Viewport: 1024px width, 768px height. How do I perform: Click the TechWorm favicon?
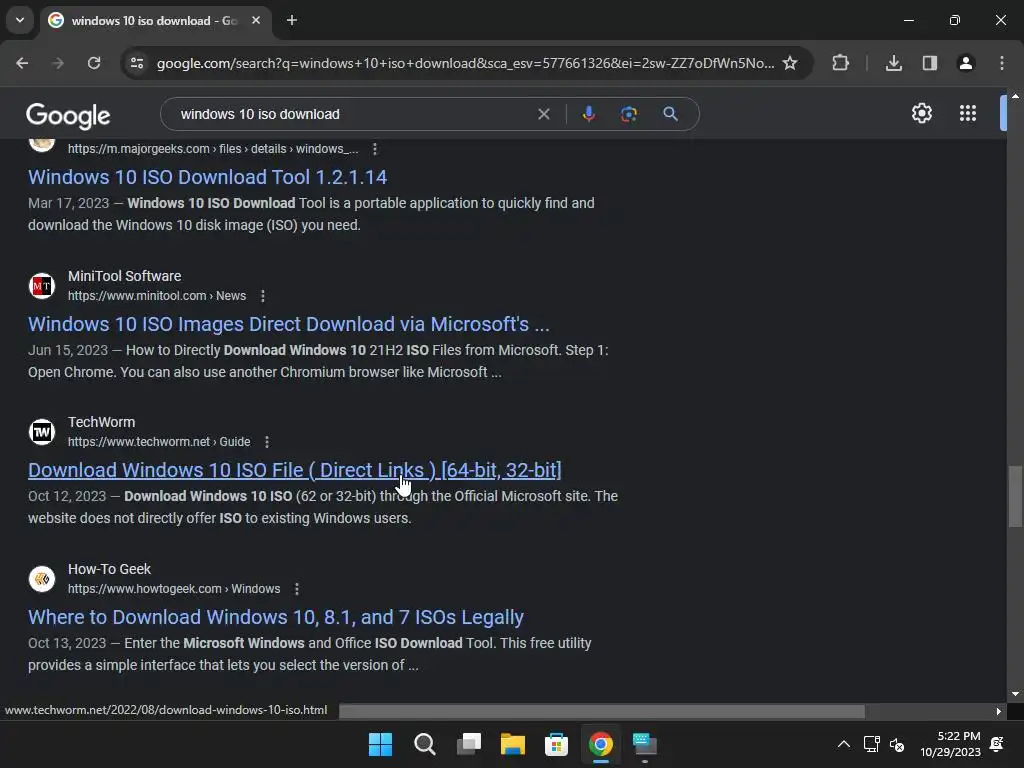(x=42, y=432)
